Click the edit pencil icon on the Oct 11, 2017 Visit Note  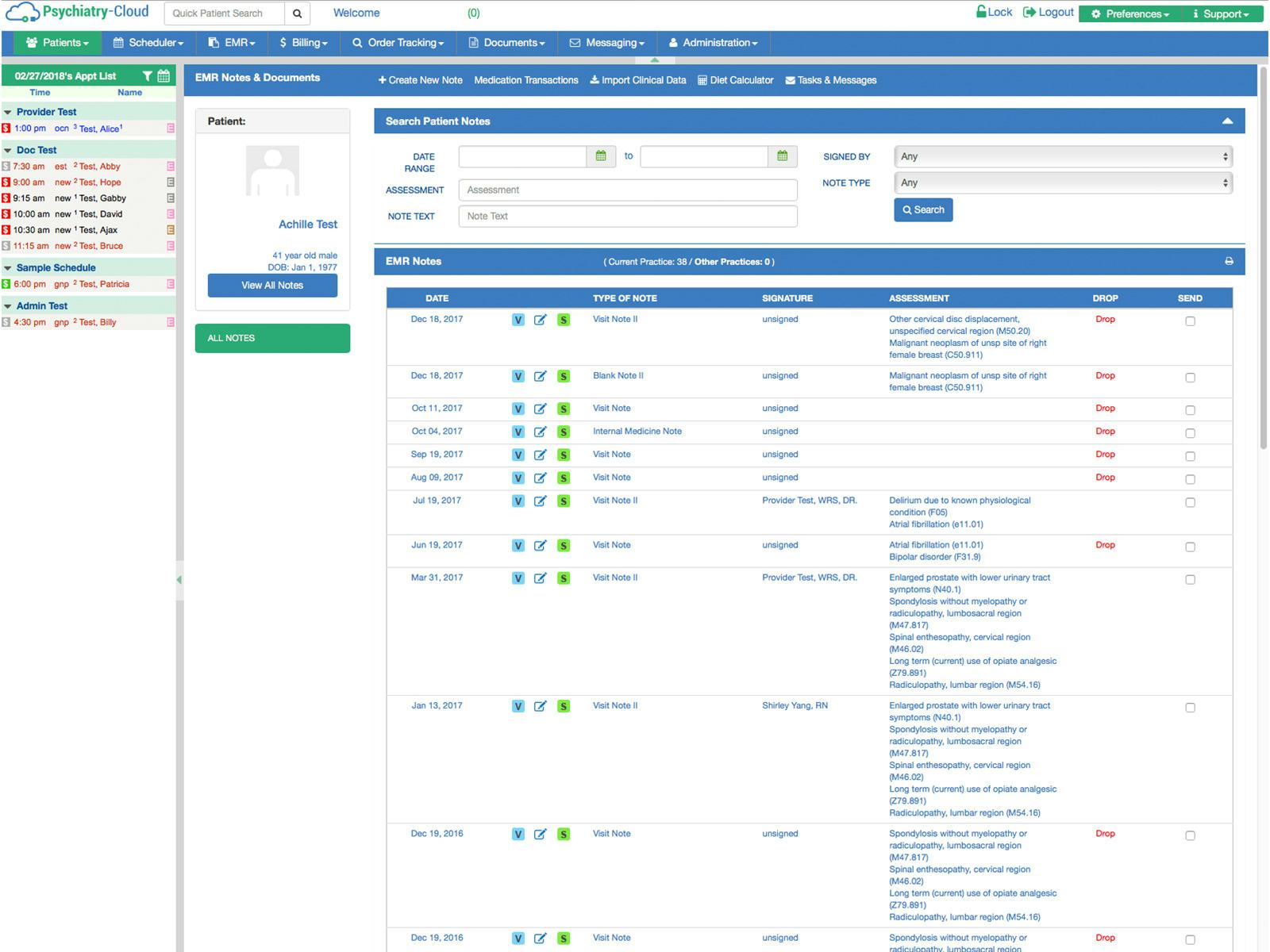[x=541, y=409]
